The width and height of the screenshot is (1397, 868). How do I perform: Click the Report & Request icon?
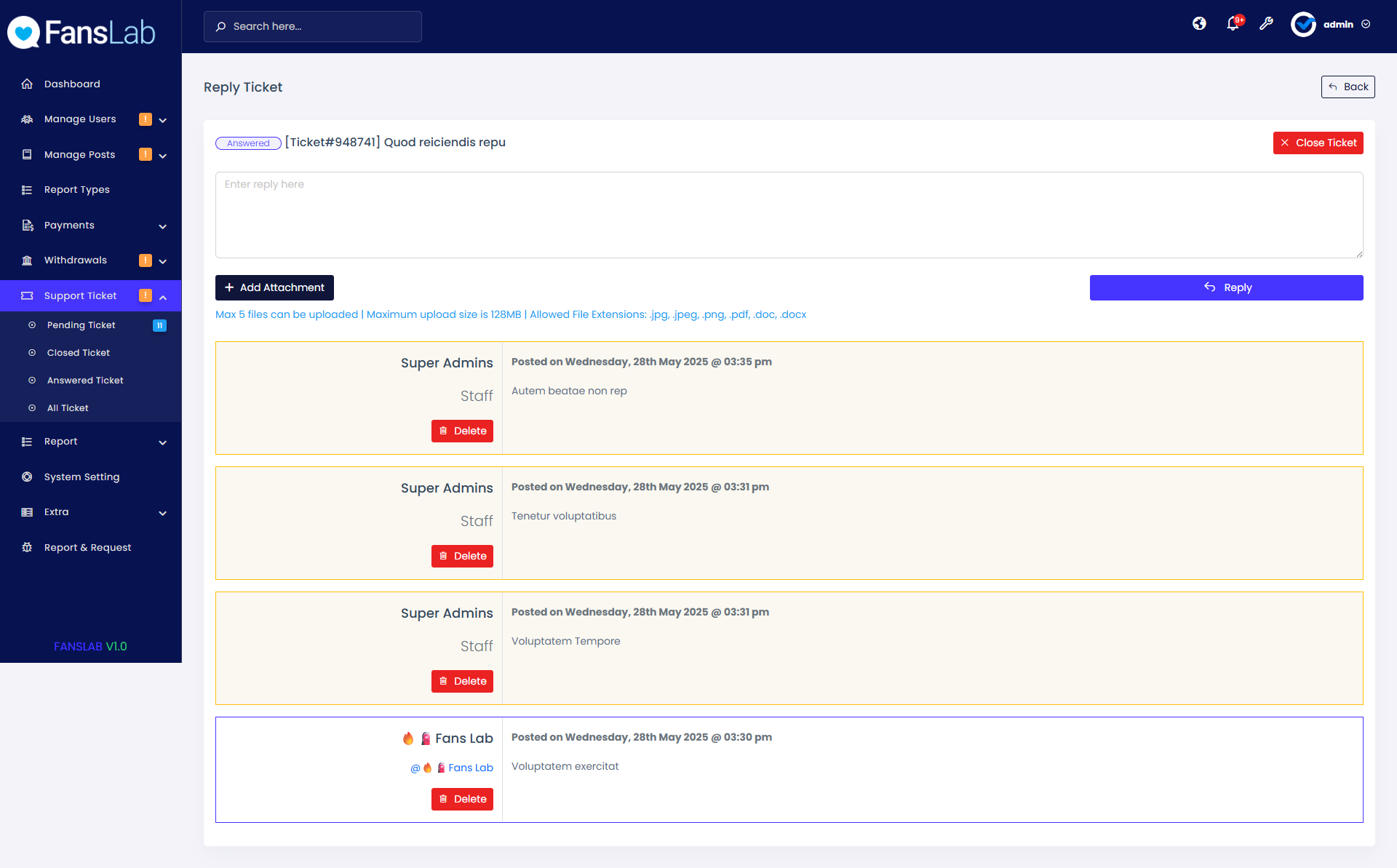tap(27, 547)
